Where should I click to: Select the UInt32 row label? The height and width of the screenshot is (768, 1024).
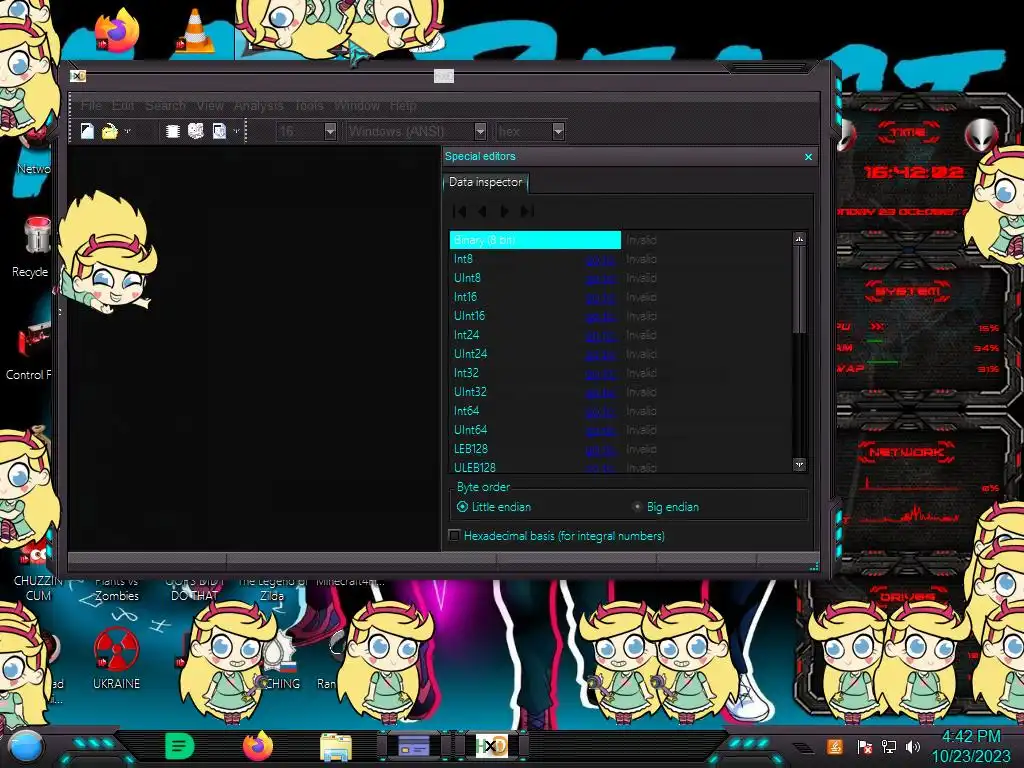click(470, 392)
